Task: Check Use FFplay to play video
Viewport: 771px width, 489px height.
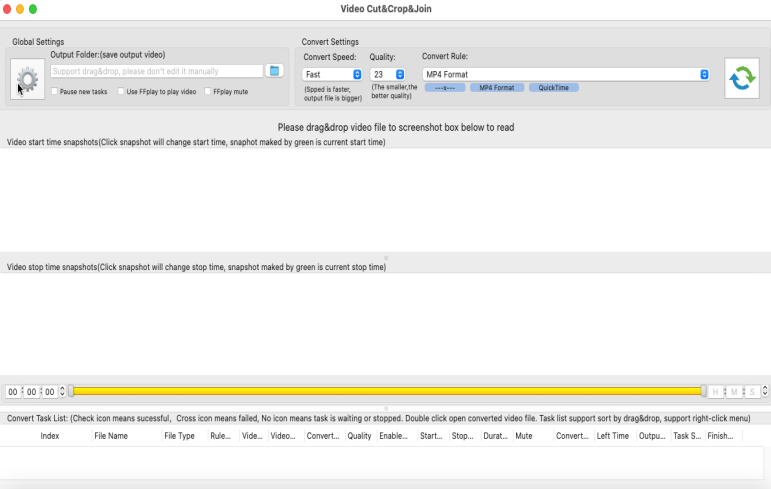Action: pos(121,92)
